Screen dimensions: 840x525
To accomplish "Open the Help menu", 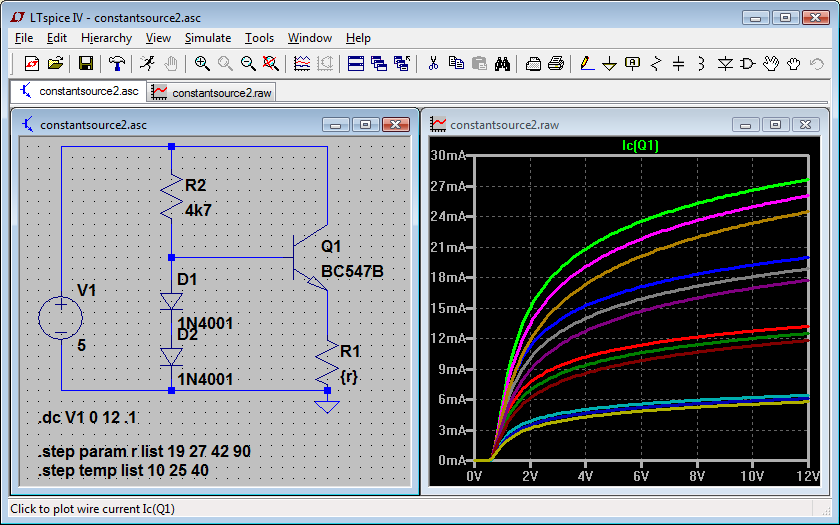I will [x=358, y=38].
